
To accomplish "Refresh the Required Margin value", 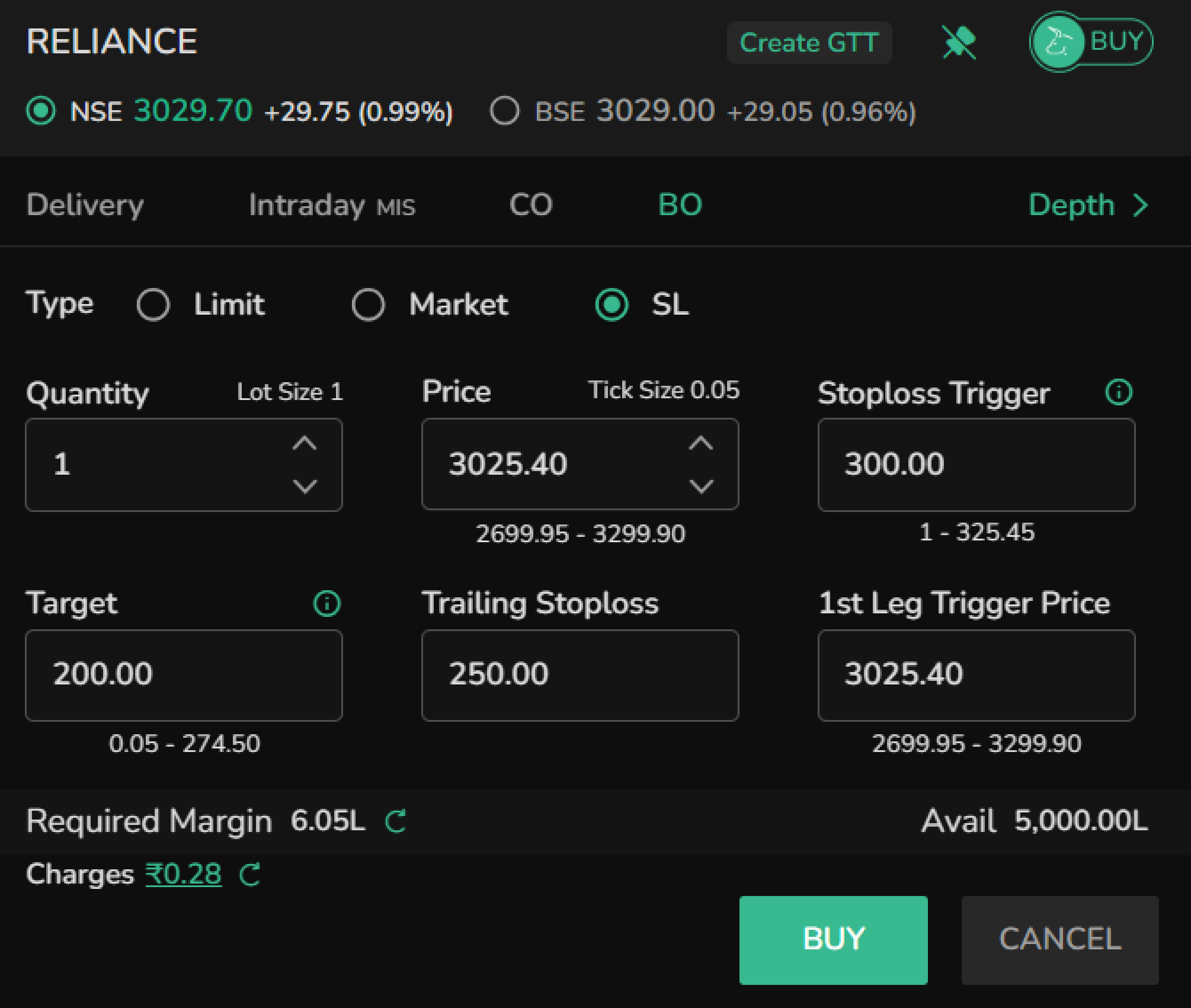I will tap(395, 821).
